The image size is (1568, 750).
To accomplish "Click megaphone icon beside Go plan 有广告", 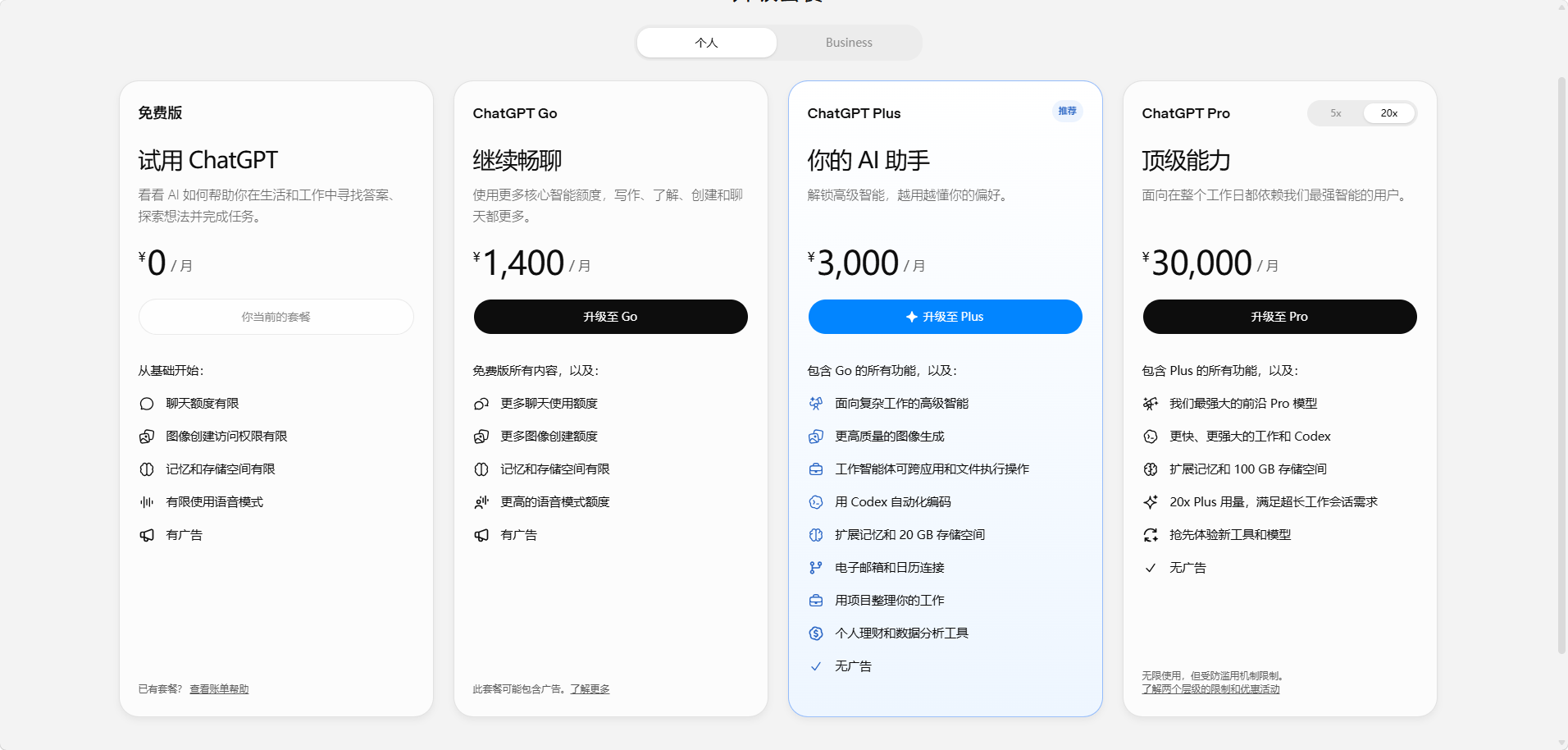I will [481, 535].
